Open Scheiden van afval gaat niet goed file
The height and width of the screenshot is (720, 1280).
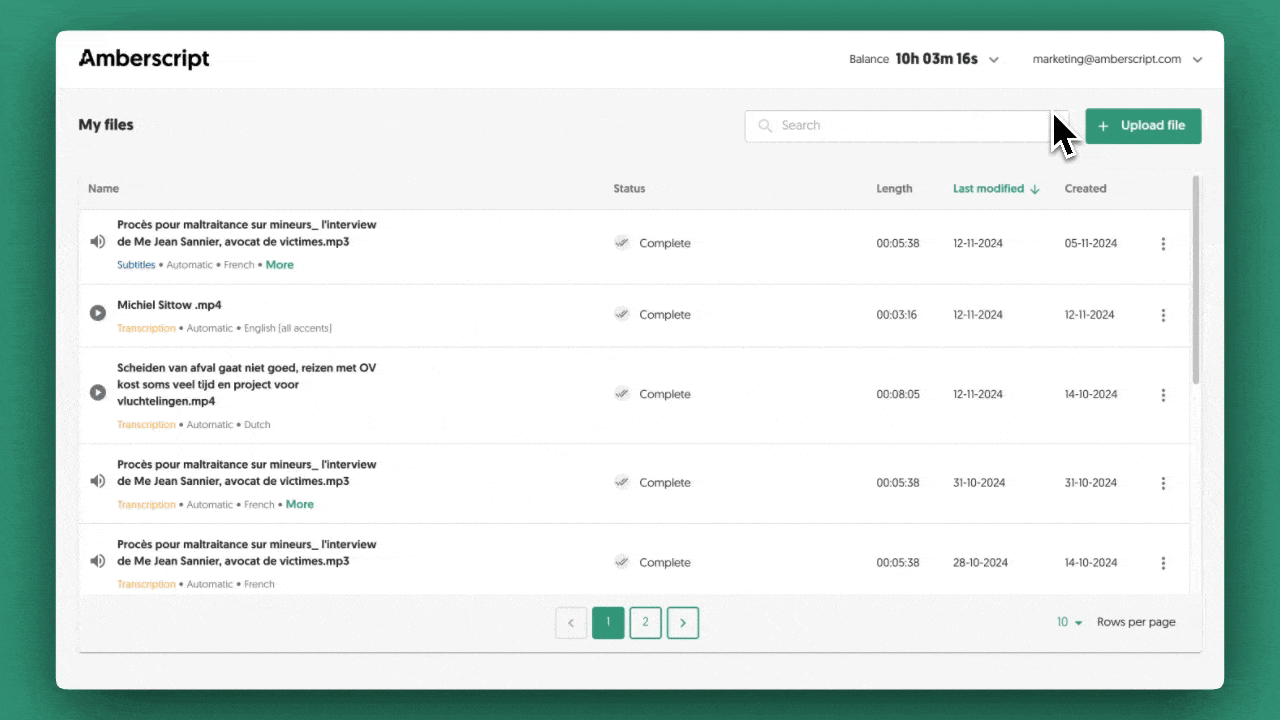(x=246, y=384)
